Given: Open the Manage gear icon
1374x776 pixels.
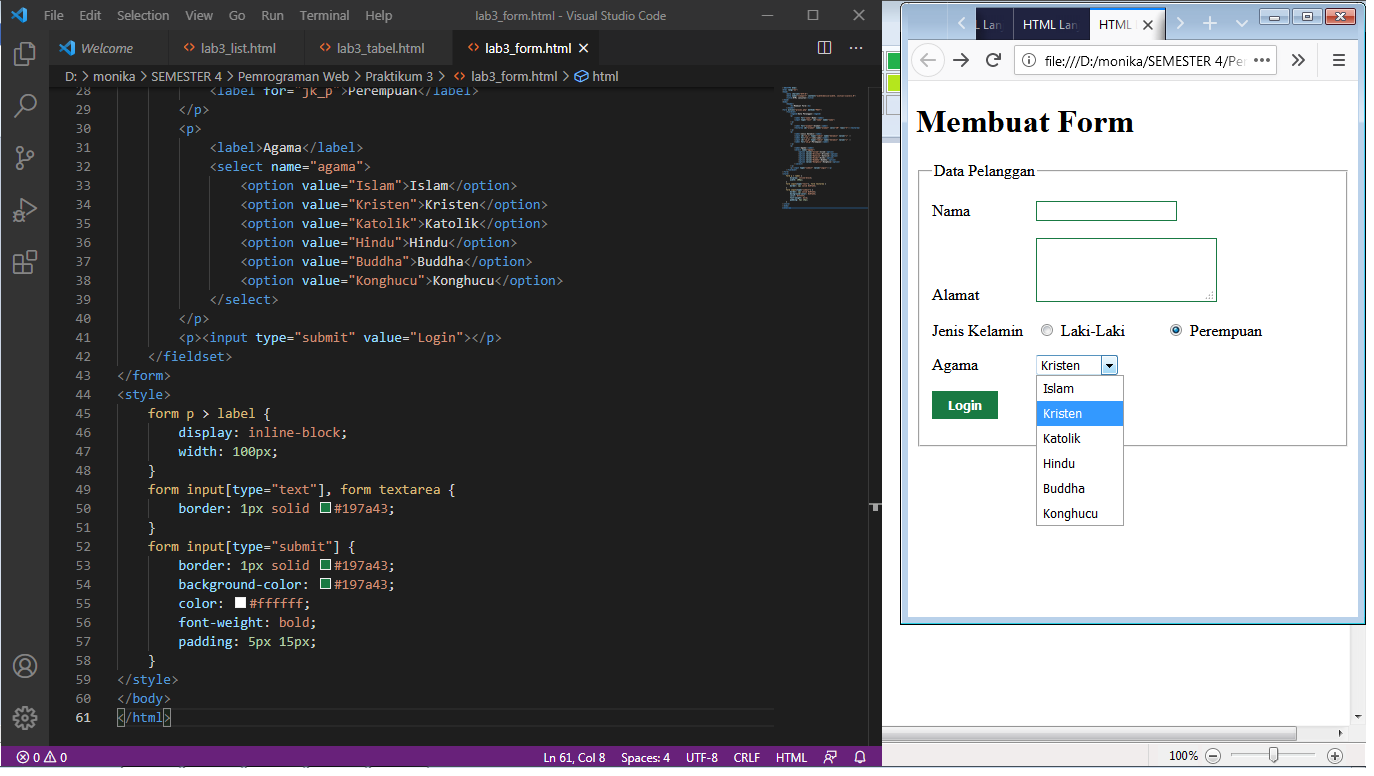Looking at the screenshot, I should point(25,717).
